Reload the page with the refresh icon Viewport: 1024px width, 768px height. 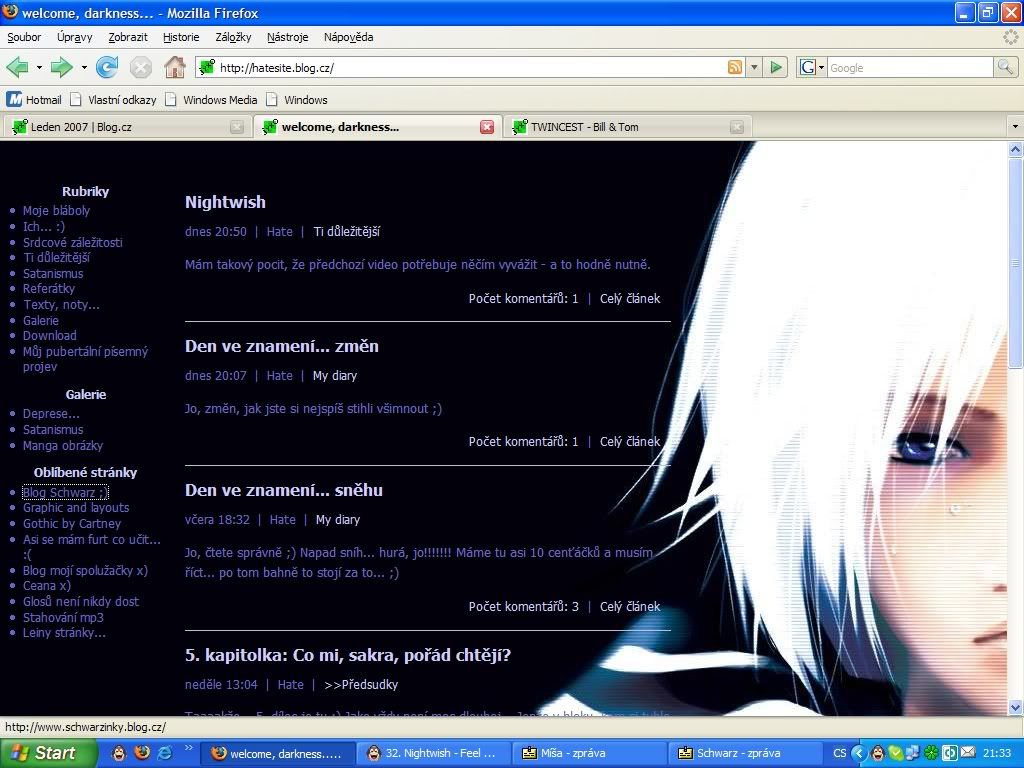point(107,67)
